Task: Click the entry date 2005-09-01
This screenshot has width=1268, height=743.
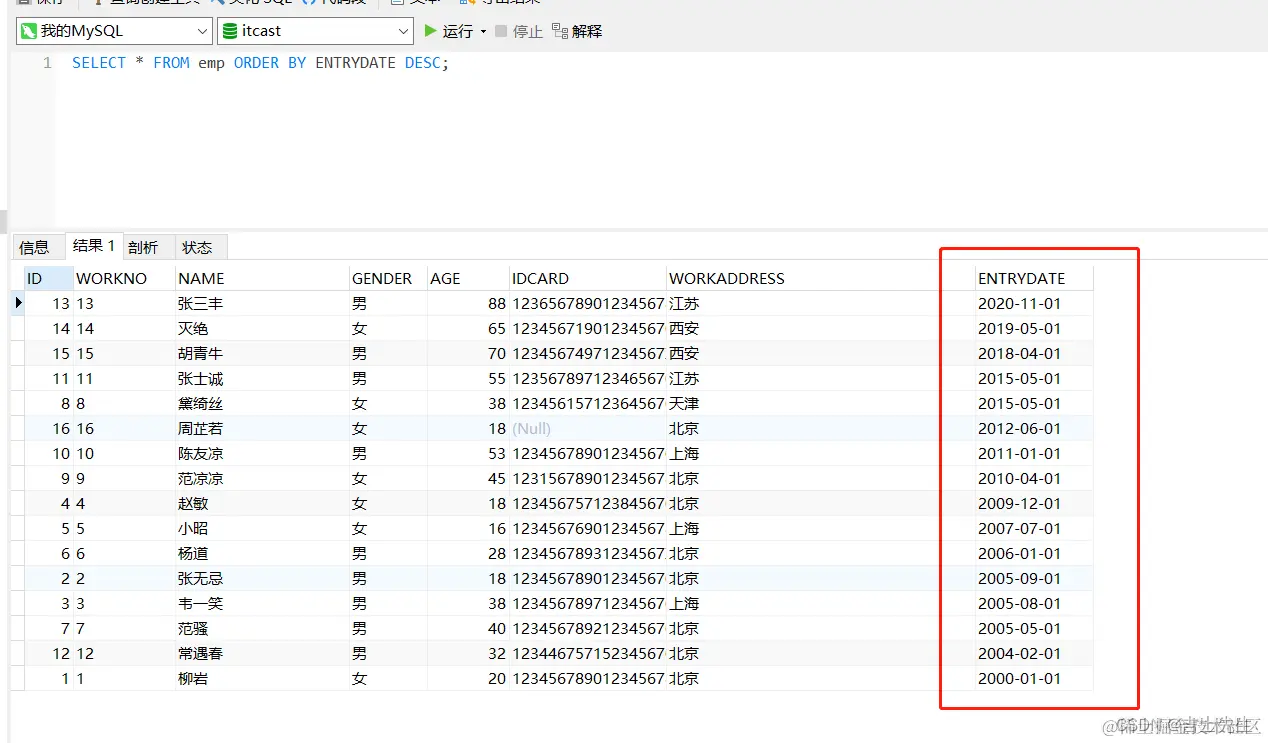Action: click(x=1034, y=578)
